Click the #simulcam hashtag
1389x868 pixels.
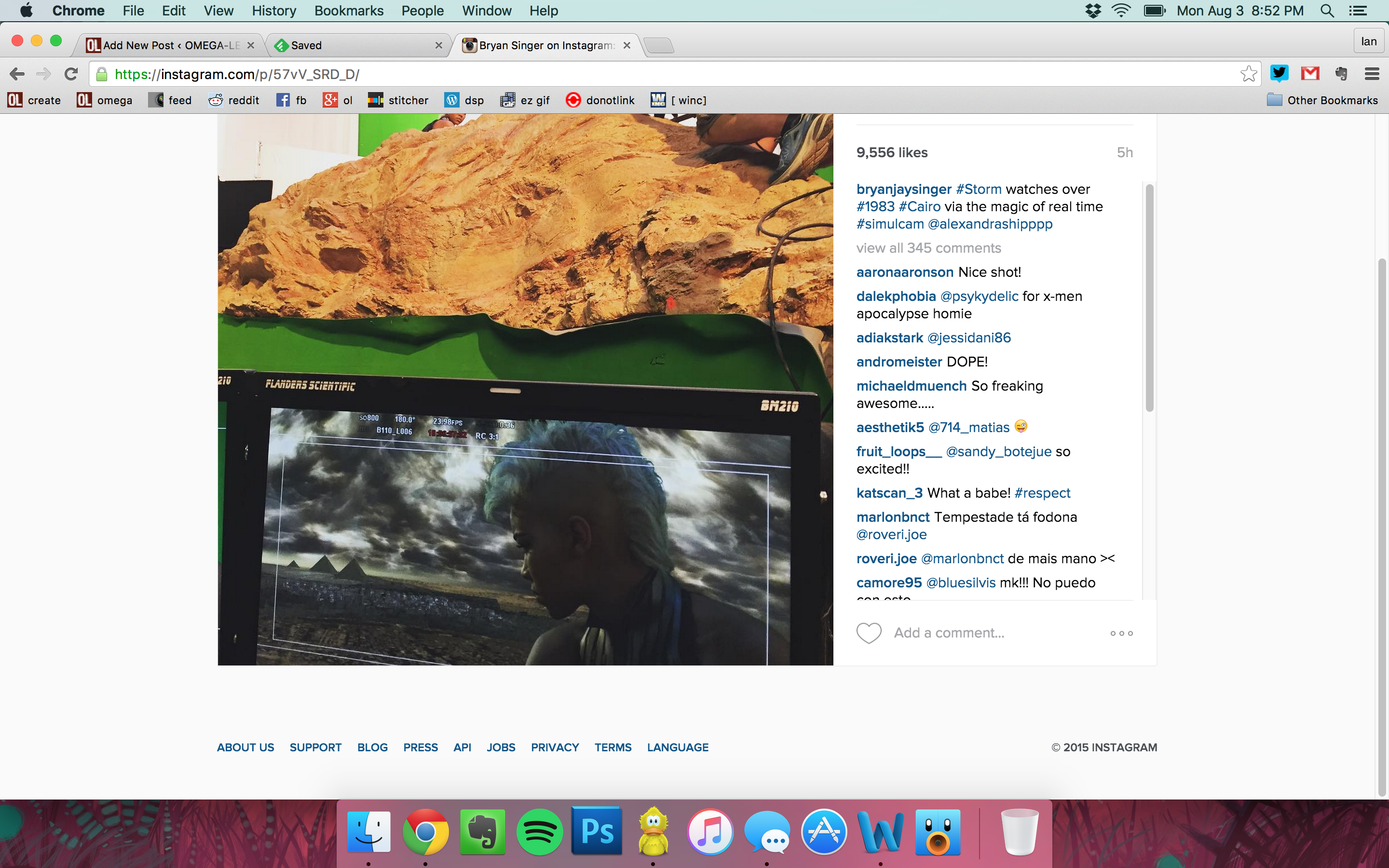(x=890, y=223)
